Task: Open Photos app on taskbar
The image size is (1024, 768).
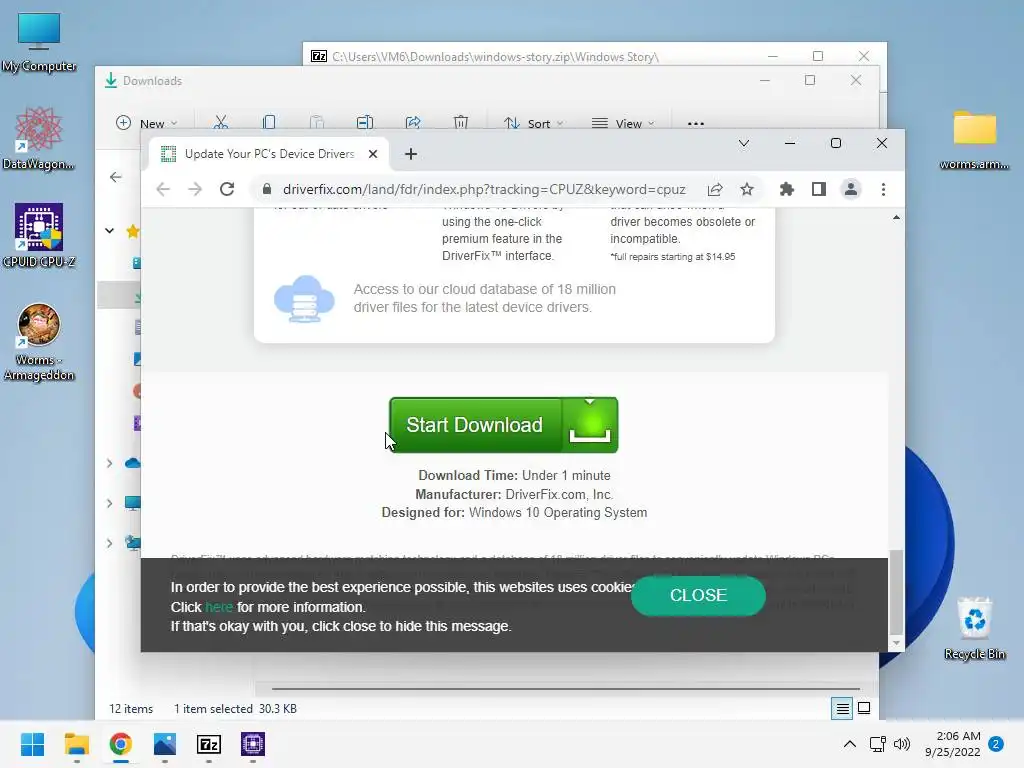Action: click(165, 744)
